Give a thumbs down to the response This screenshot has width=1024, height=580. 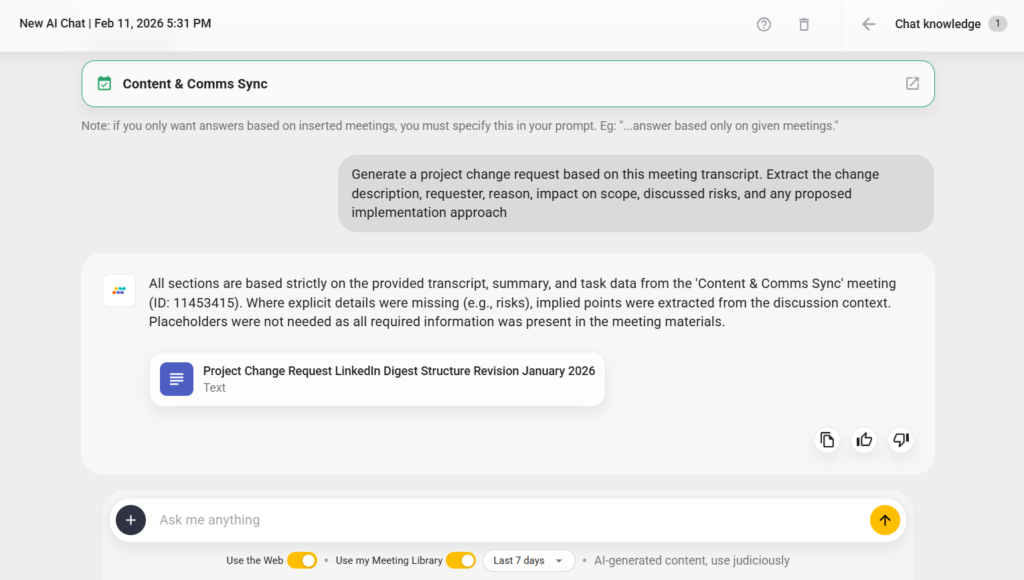click(900, 440)
